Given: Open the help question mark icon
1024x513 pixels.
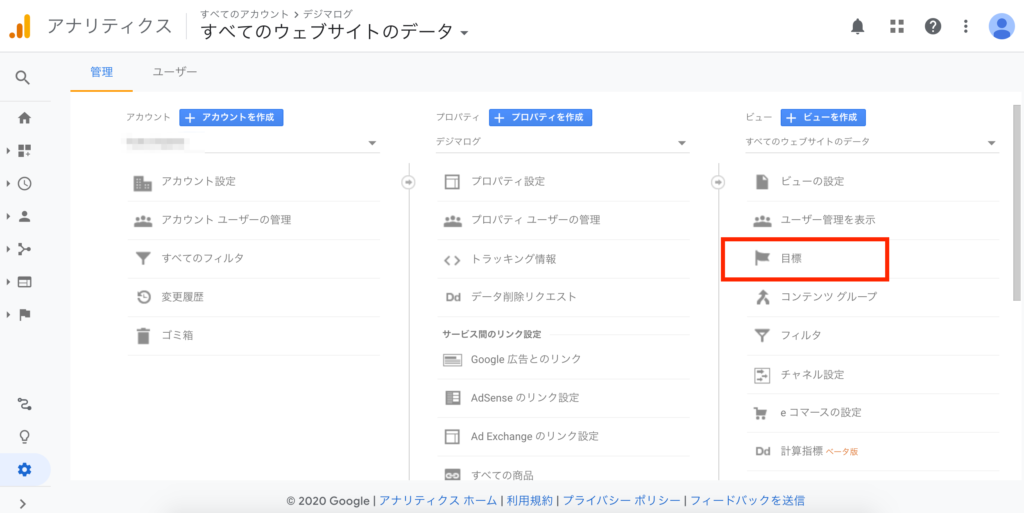Looking at the screenshot, I should pos(933,27).
